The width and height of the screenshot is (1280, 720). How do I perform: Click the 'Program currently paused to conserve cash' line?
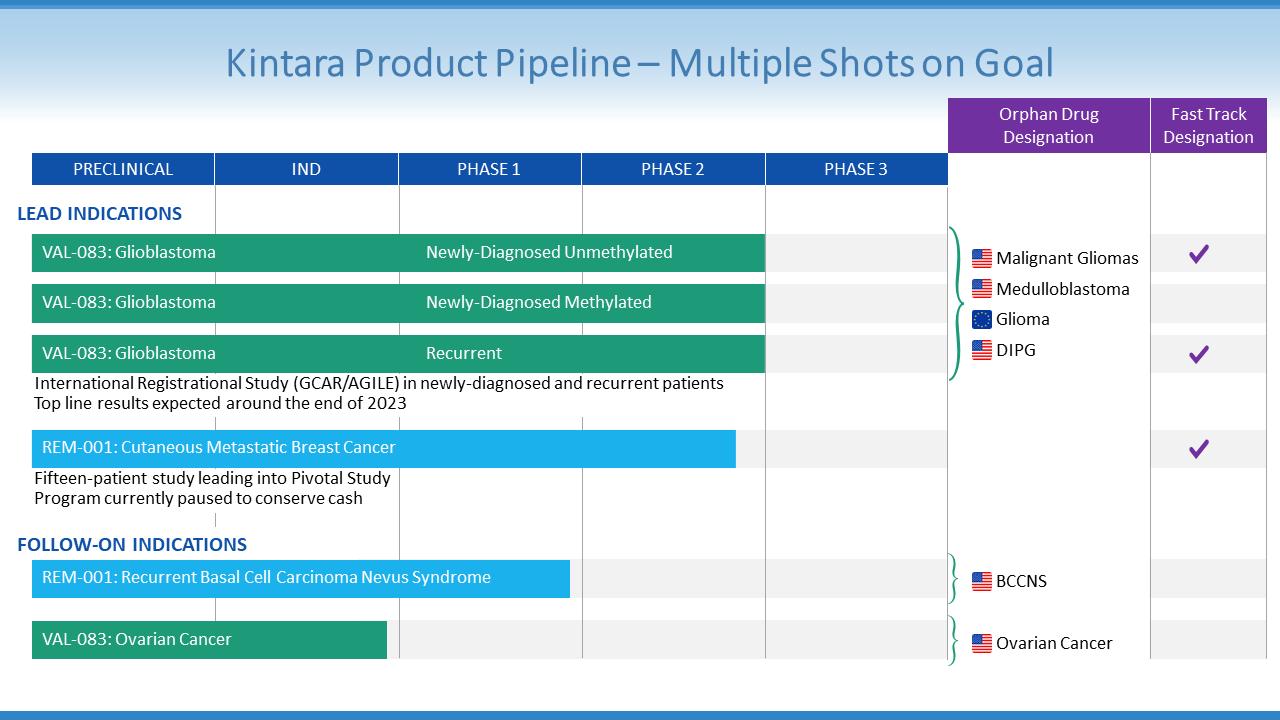pyautogui.click(x=199, y=498)
